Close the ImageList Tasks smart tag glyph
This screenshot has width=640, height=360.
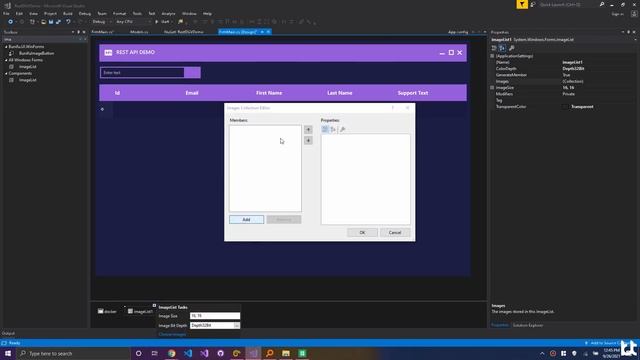(154, 305)
